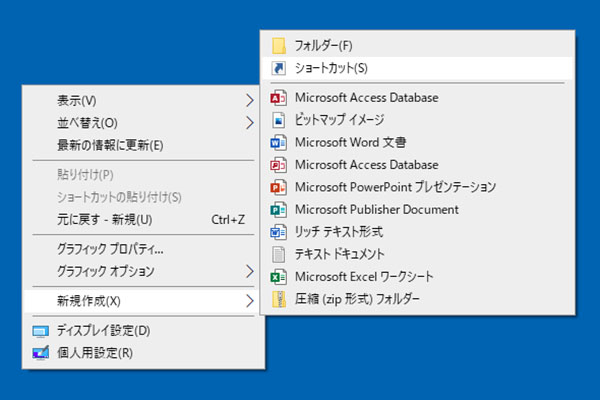600x400 pixels.
Task: Click the yellow folder icon beside フォルダー(F)
Action: [279, 46]
